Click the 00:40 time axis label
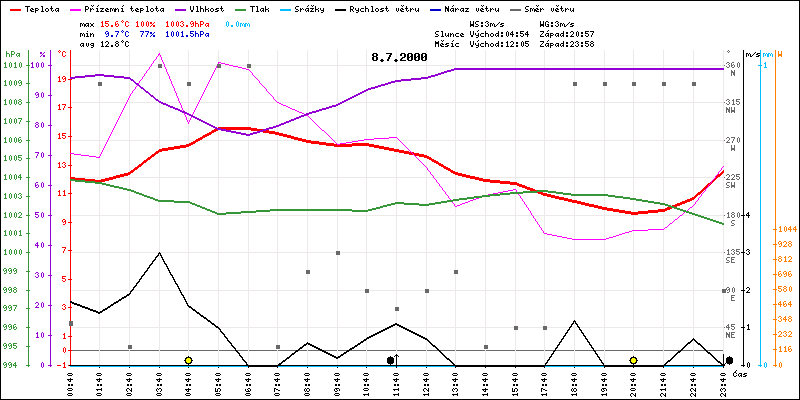Screen dimensions: 800x400 70,381
